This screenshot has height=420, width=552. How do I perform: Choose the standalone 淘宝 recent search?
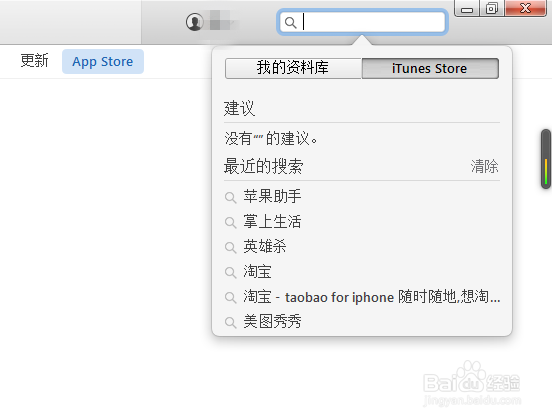pyautogui.click(x=257, y=272)
